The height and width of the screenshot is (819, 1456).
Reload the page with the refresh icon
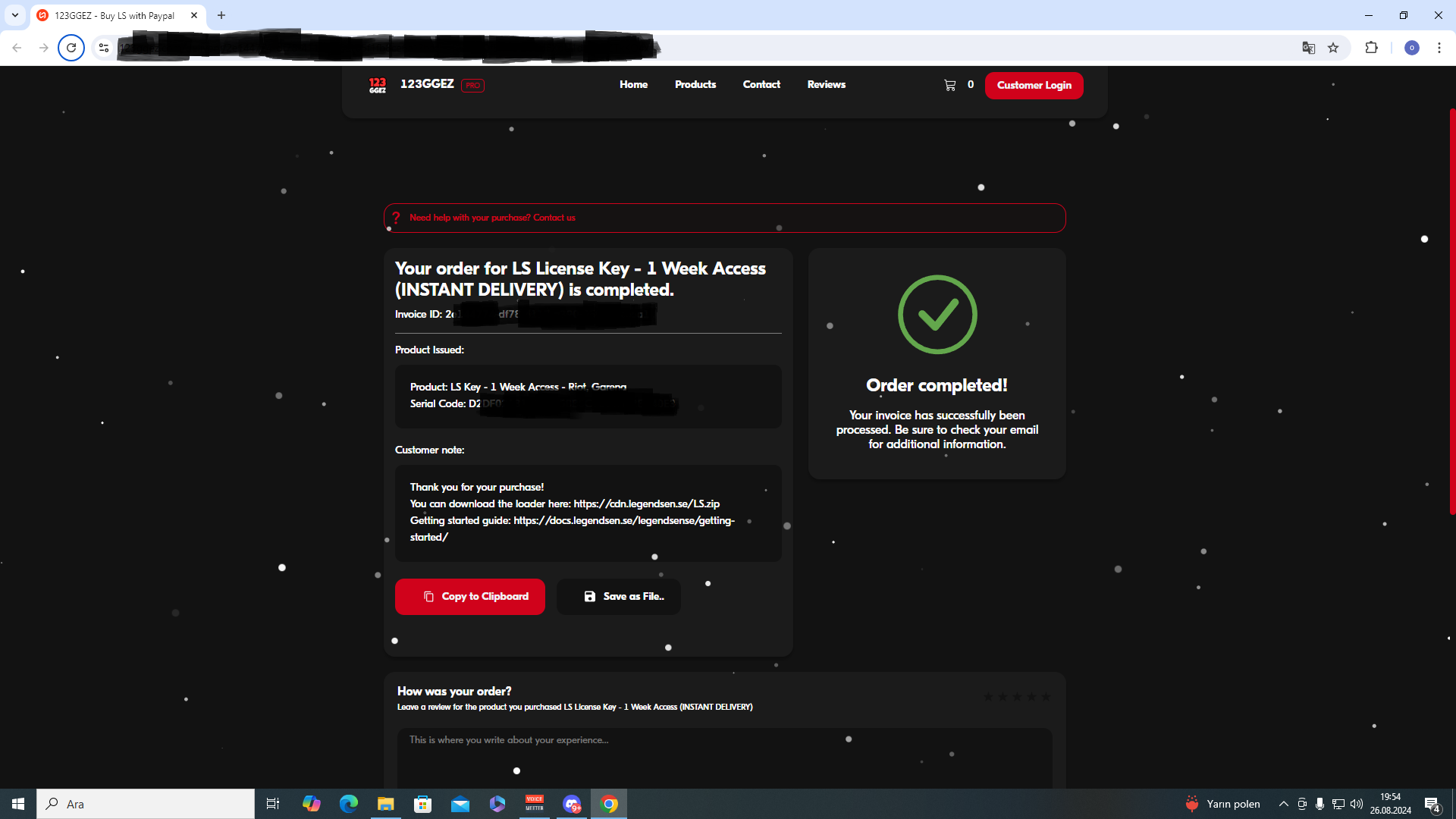click(x=71, y=48)
